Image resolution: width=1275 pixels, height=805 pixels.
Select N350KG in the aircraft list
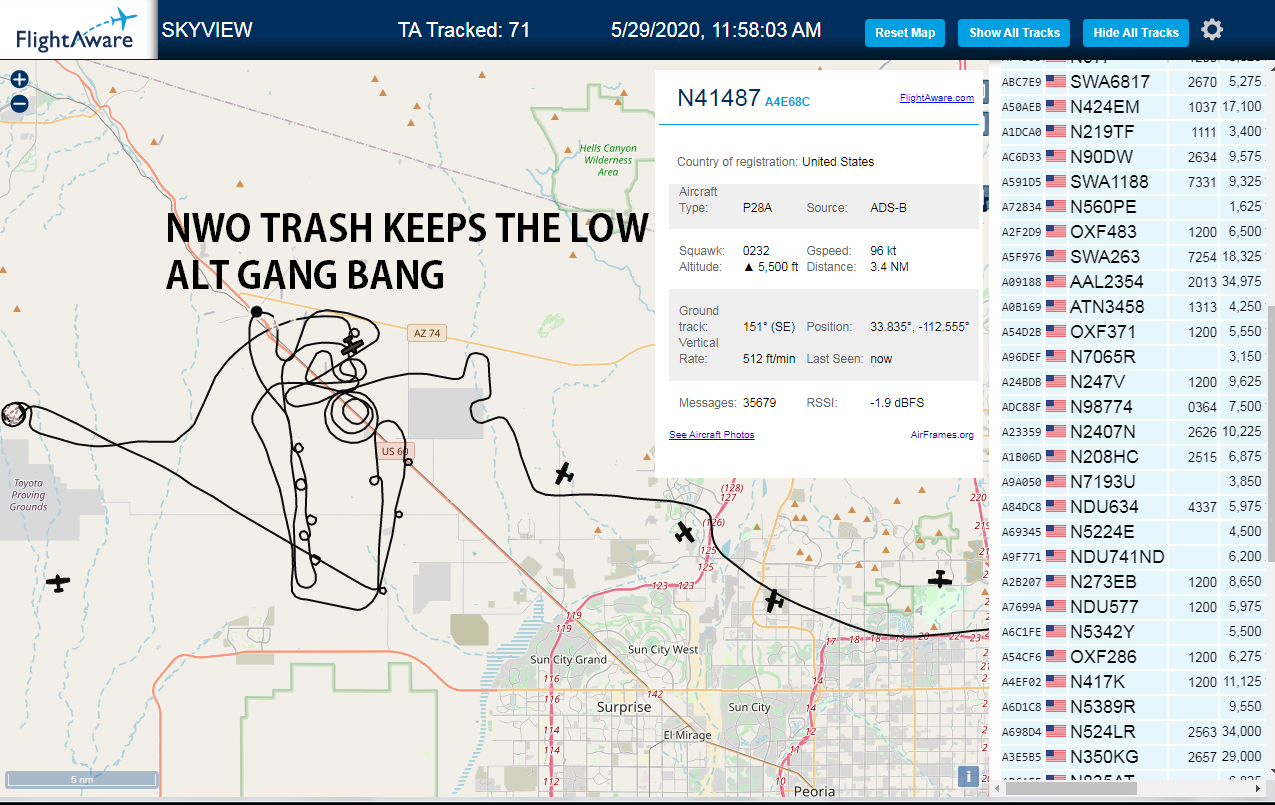(1133, 757)
